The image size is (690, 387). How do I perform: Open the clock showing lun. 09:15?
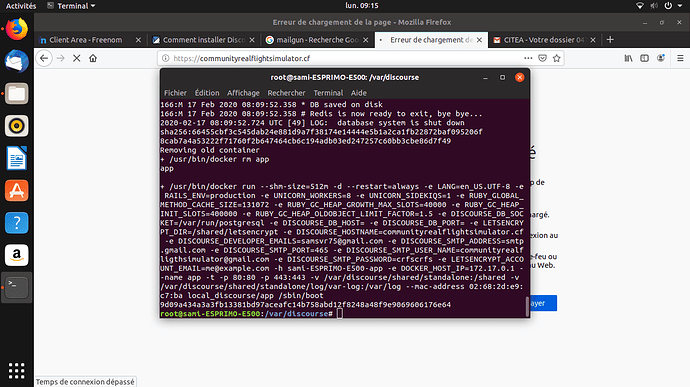(362, 6)
